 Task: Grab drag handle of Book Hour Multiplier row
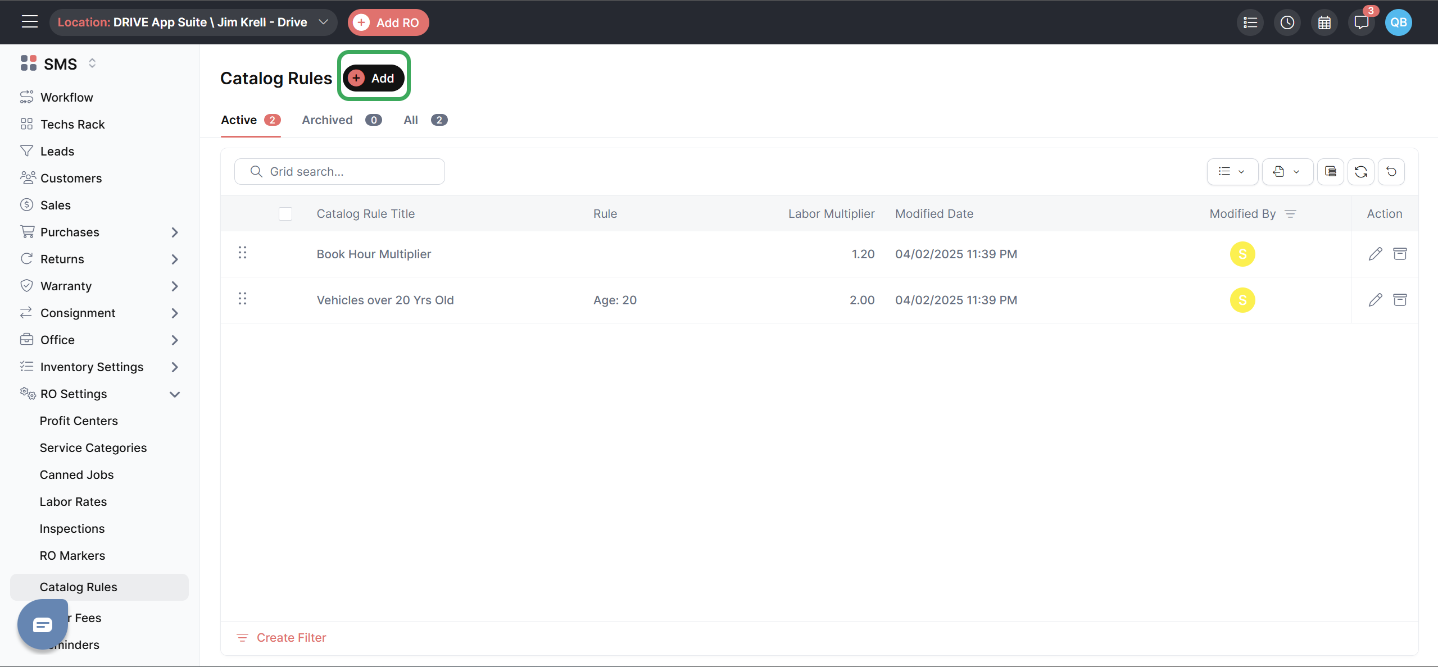click(x=242, y=253)
